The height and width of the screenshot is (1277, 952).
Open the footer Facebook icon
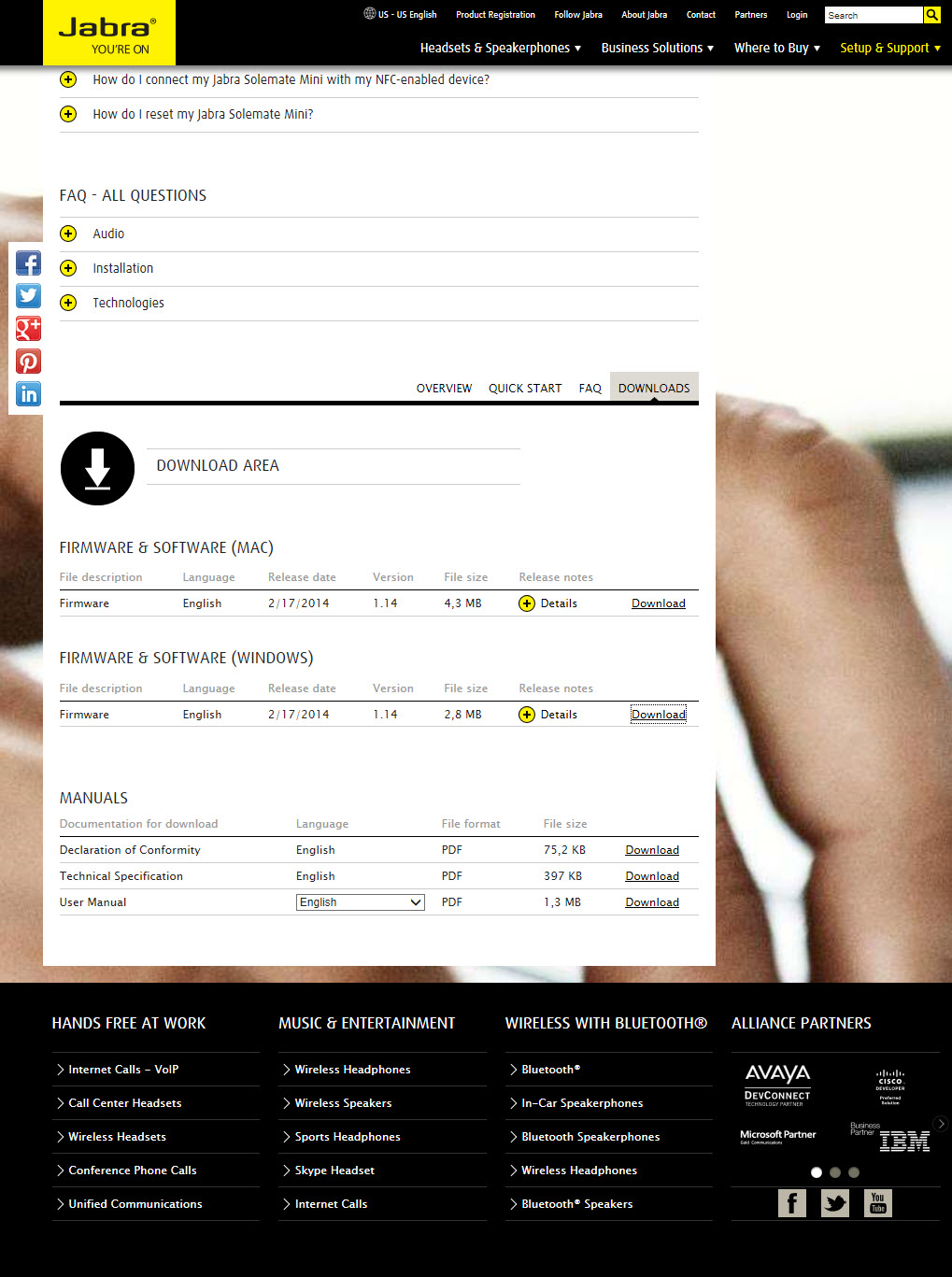[792, 1203]
